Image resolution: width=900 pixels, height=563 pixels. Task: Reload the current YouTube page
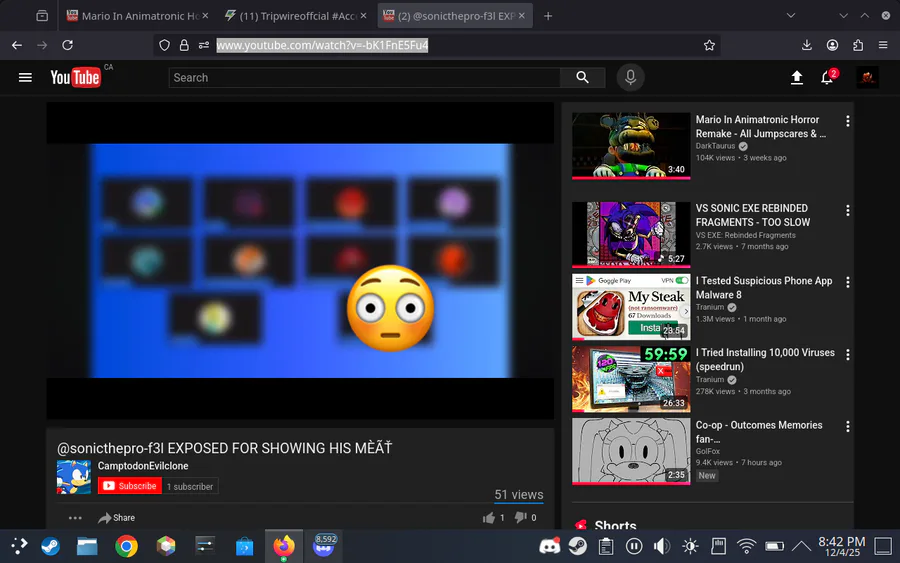tap(67, 45)
